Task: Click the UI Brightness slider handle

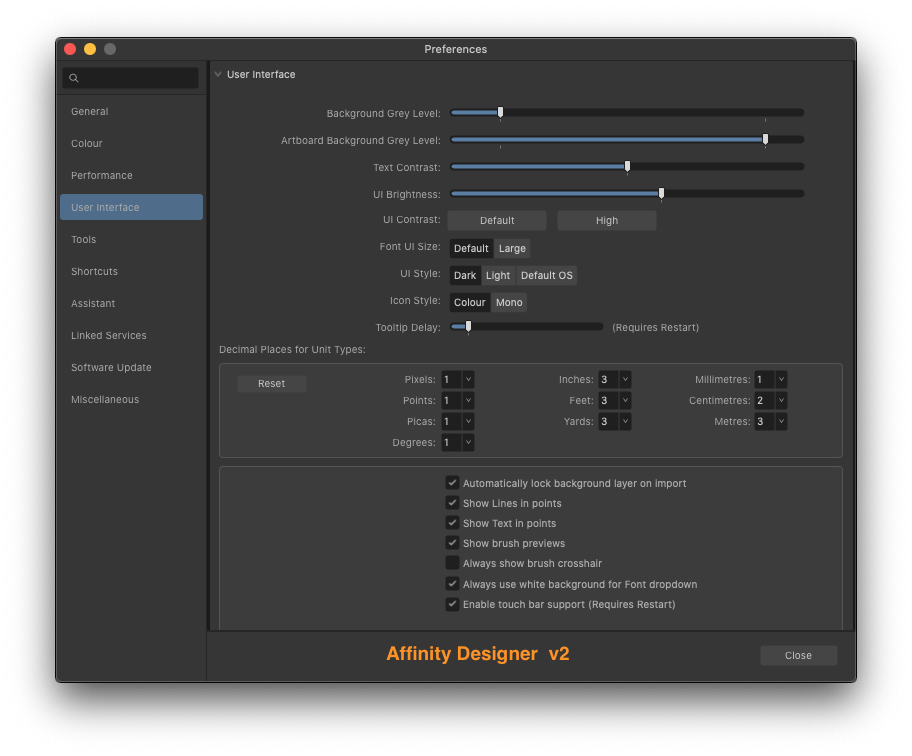Action: (661, 193)
